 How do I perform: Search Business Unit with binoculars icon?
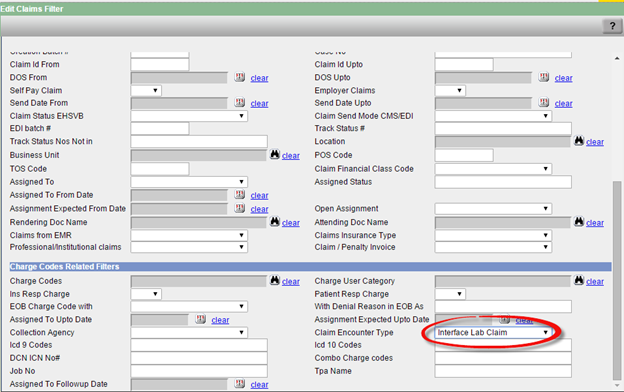click(275, 154)
